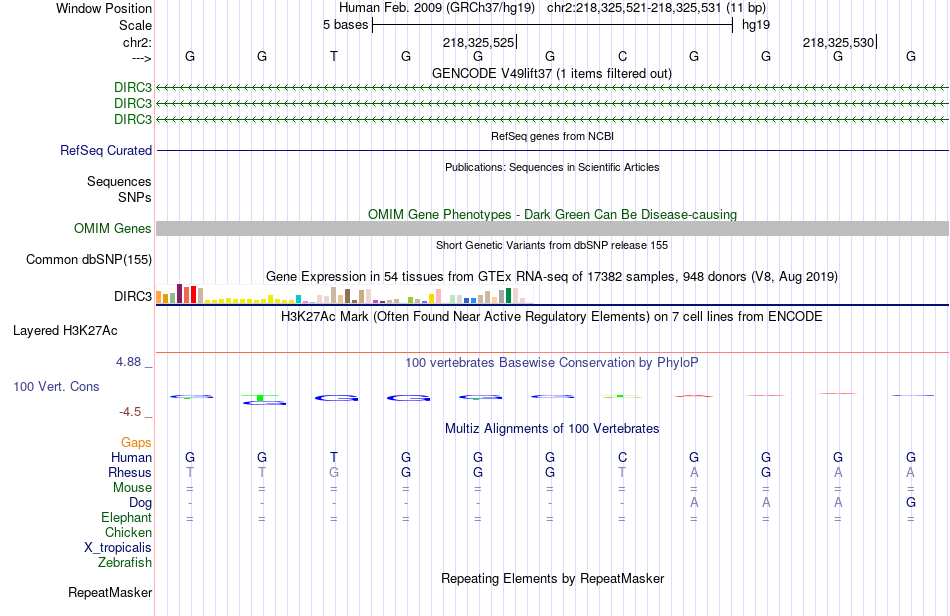The width and height of the screenshot is (950, 616).
Task: Click the 4.88 PhyloP upper scale value
Action: tap(128, 362)
